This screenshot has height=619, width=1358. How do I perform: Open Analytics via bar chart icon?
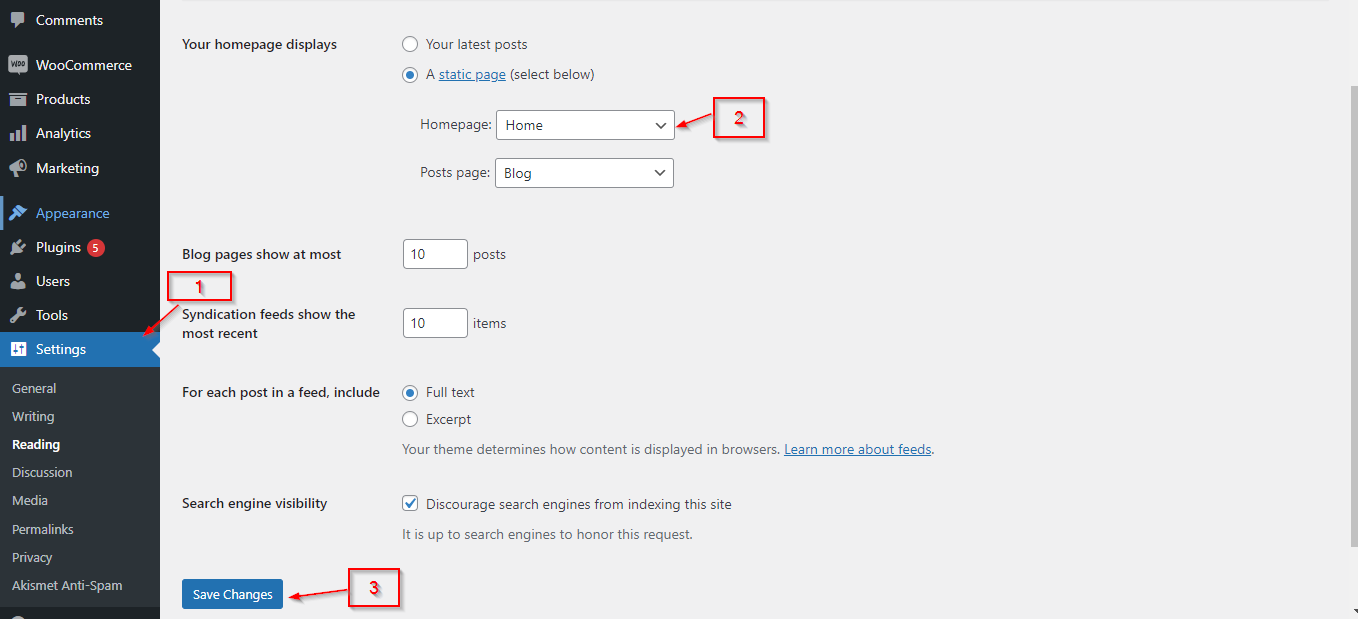tap(18, 133)
